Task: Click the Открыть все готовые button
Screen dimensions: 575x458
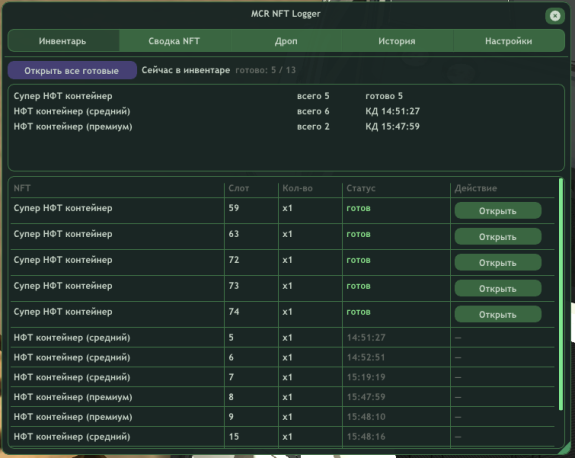Action: coord(72,70)
